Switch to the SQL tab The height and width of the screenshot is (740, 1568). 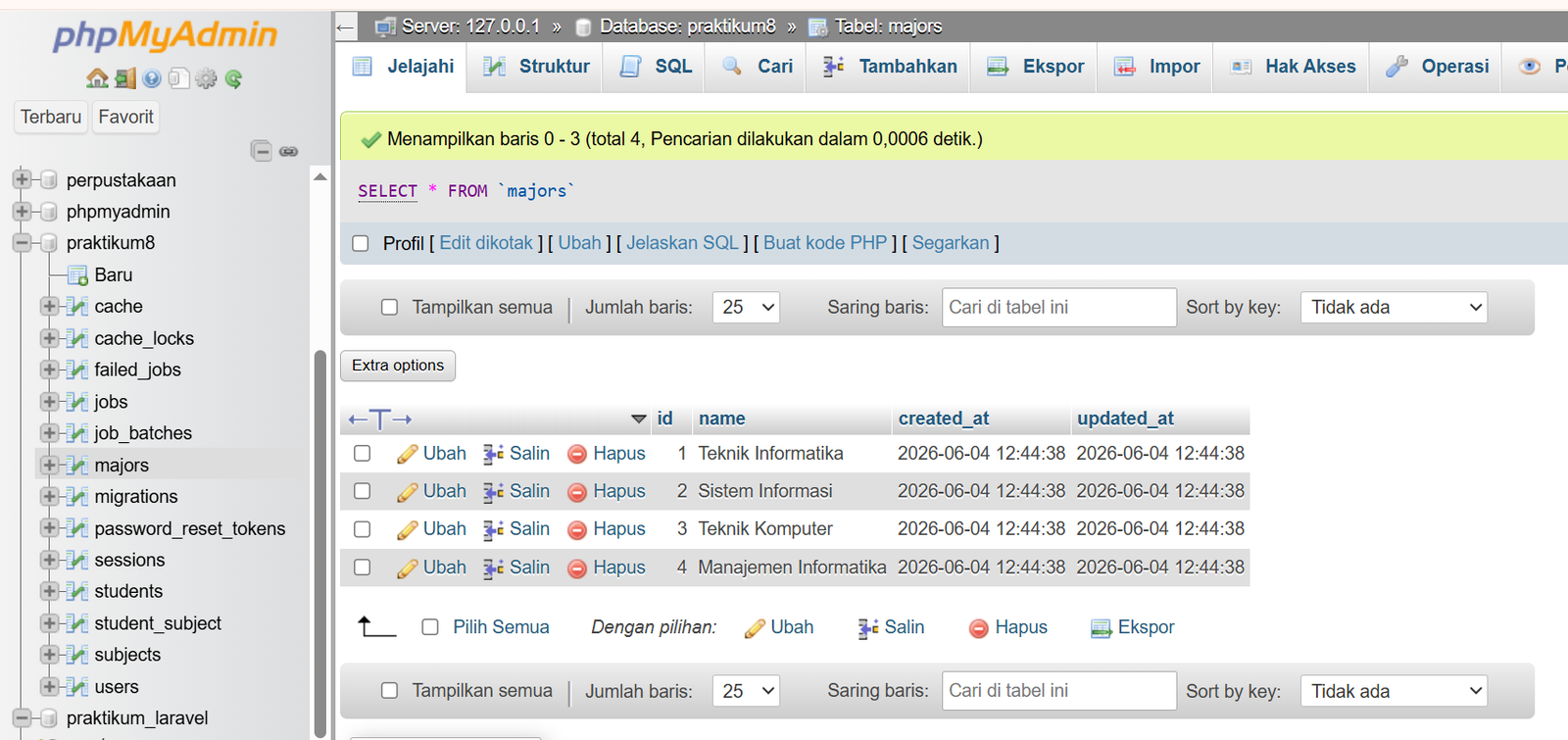pyautogui.click(x=656, y=67)
